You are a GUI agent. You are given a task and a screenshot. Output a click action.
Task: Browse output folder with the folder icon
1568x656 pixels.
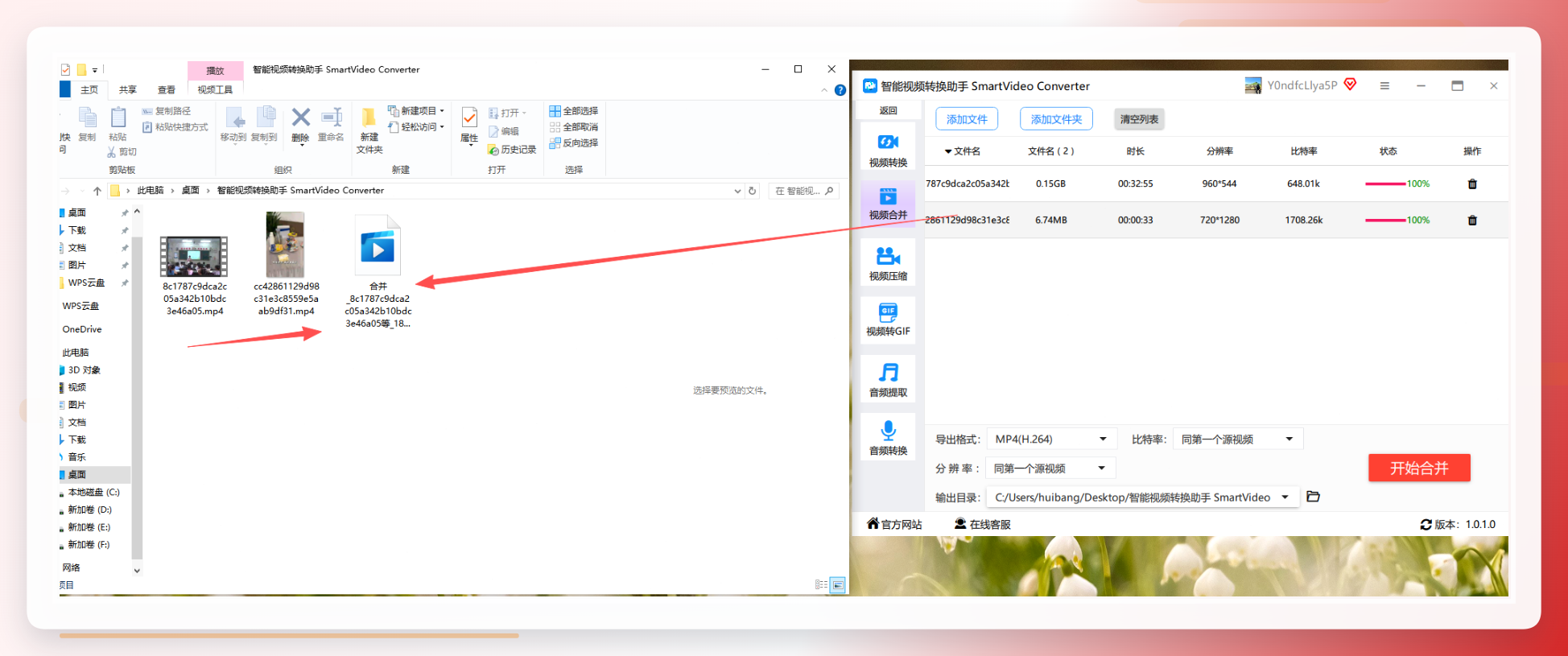pyautogui.click(x=1313, y=497)
